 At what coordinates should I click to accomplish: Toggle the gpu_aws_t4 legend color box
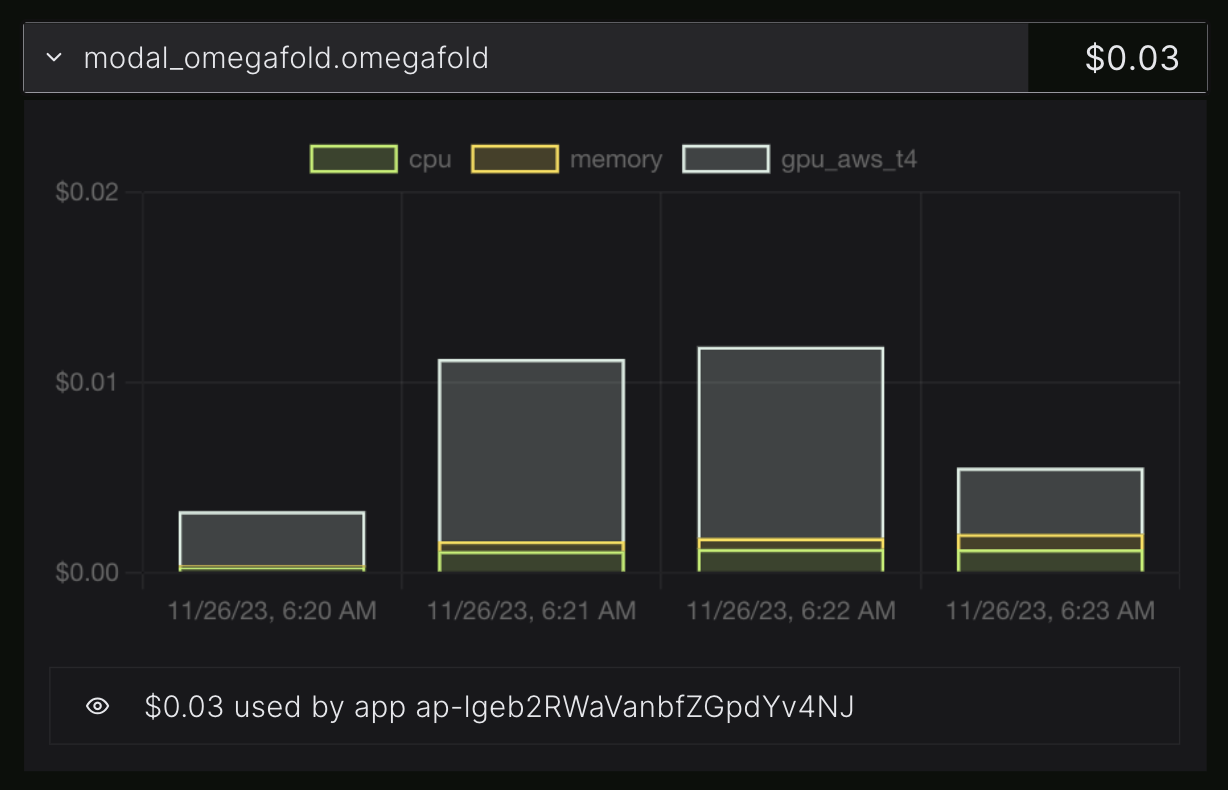(726, 159)
